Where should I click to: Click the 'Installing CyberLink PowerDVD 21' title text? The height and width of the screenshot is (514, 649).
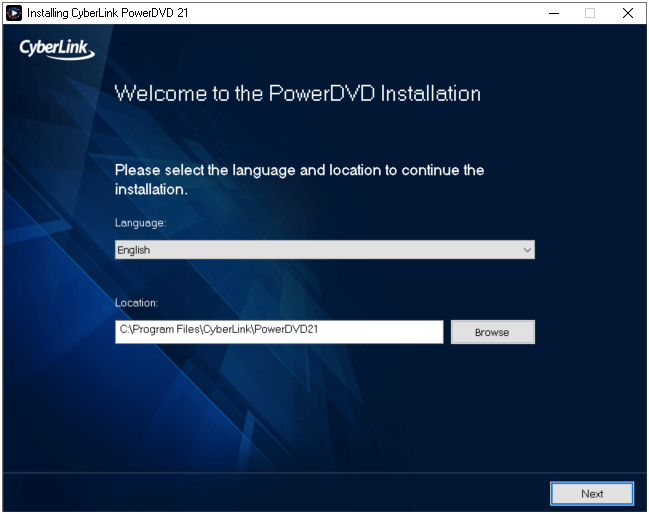(108, 13)
